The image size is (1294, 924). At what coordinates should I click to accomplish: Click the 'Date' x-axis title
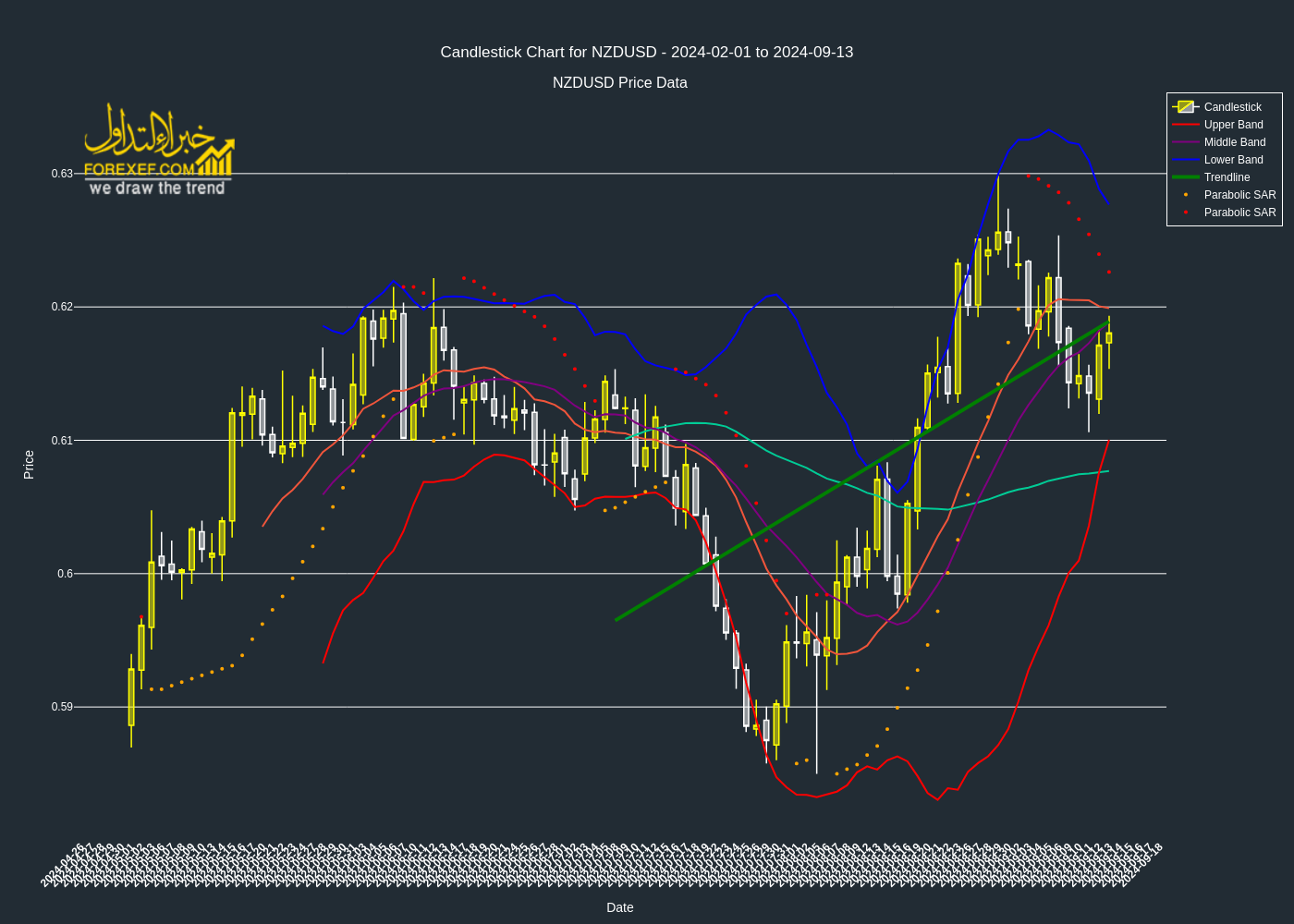pyautogui.click(x=620, y=907)
